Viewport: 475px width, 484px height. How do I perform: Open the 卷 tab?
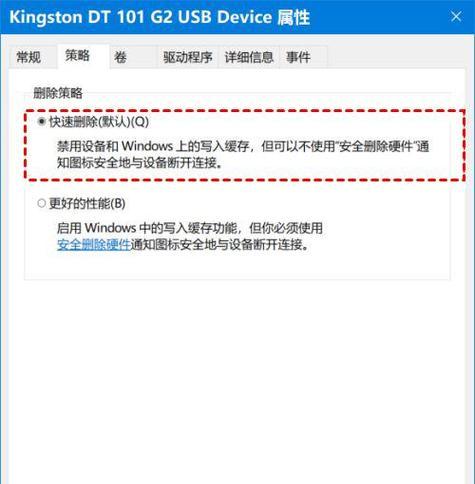120,57
